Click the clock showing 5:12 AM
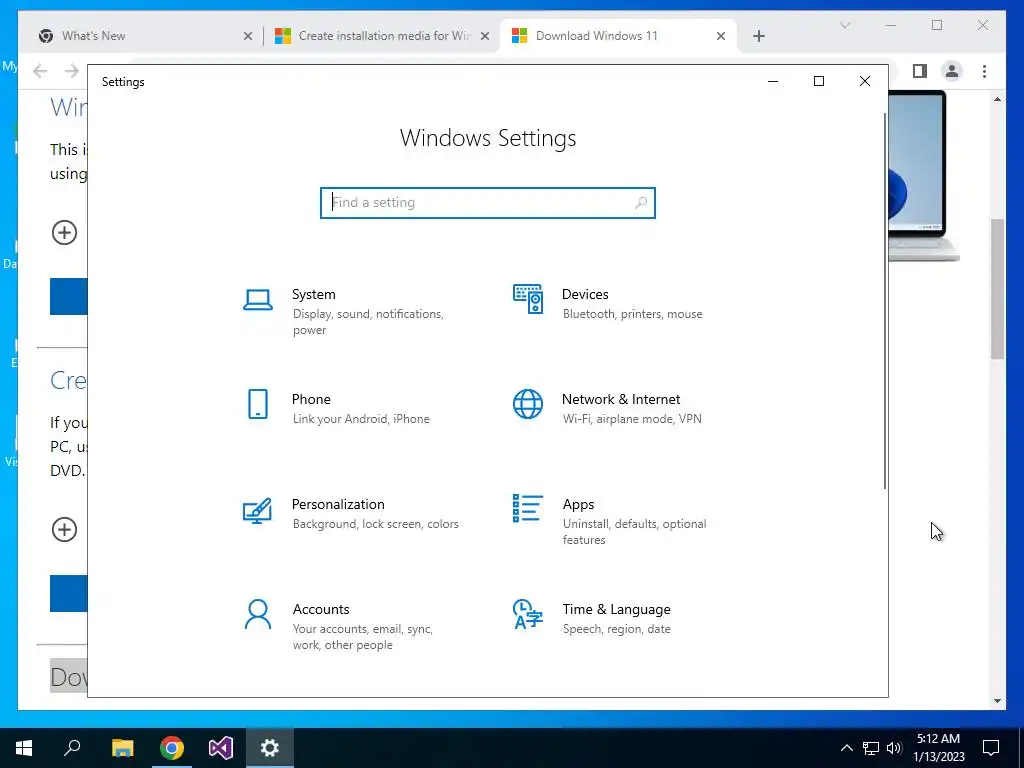Viewport: 1024px width, 768px height. tap(938, 739)
